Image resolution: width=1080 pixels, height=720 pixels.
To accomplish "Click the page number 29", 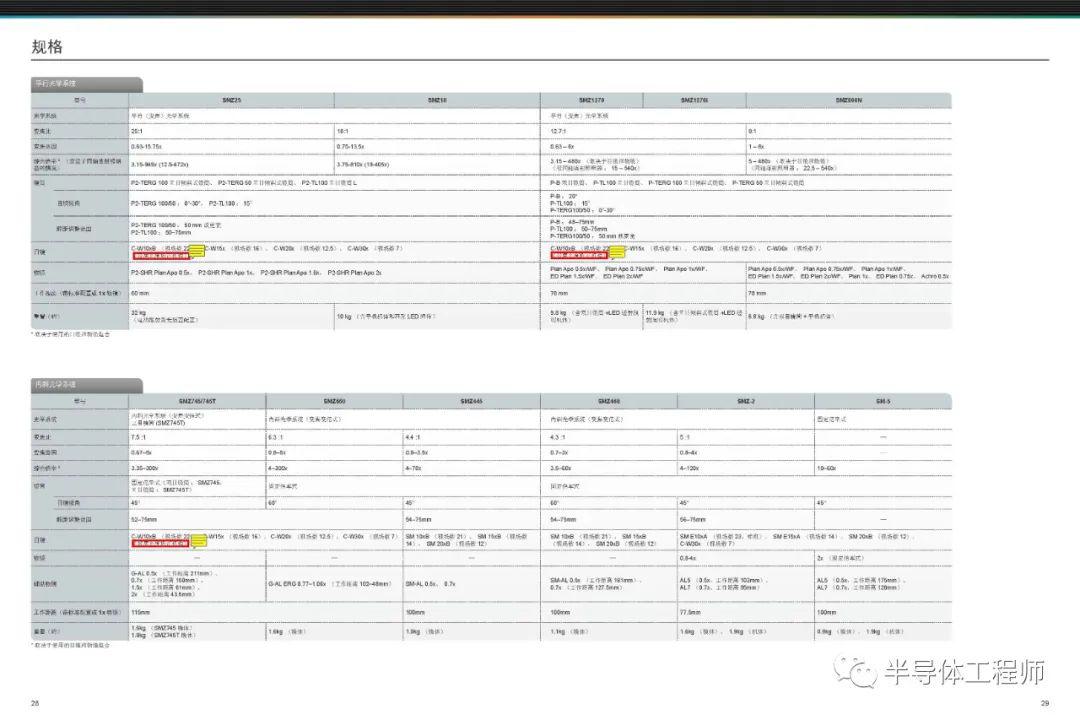I will (x=1045, y=703).
